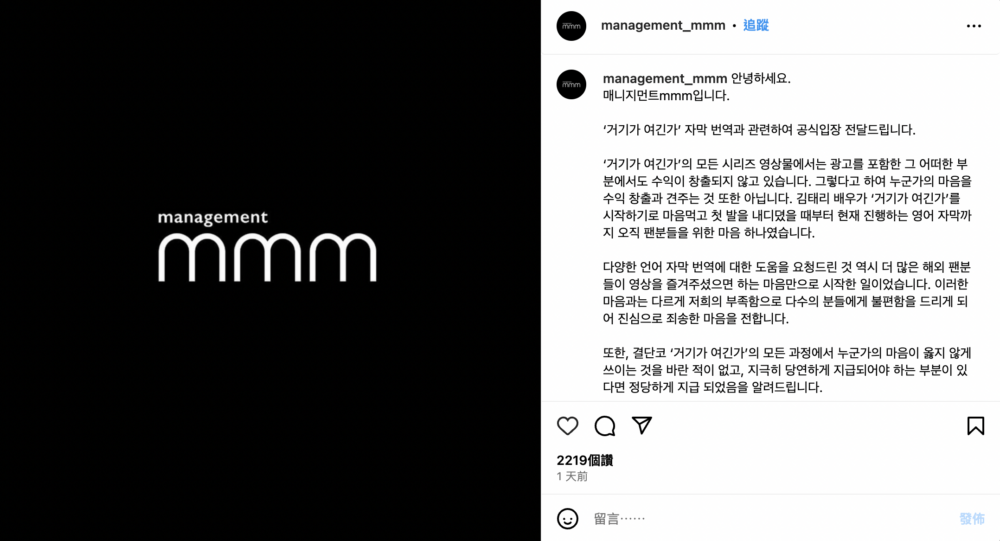
Task: Click the 안녕하세요 greeting in caption
Action: (760, 78)
